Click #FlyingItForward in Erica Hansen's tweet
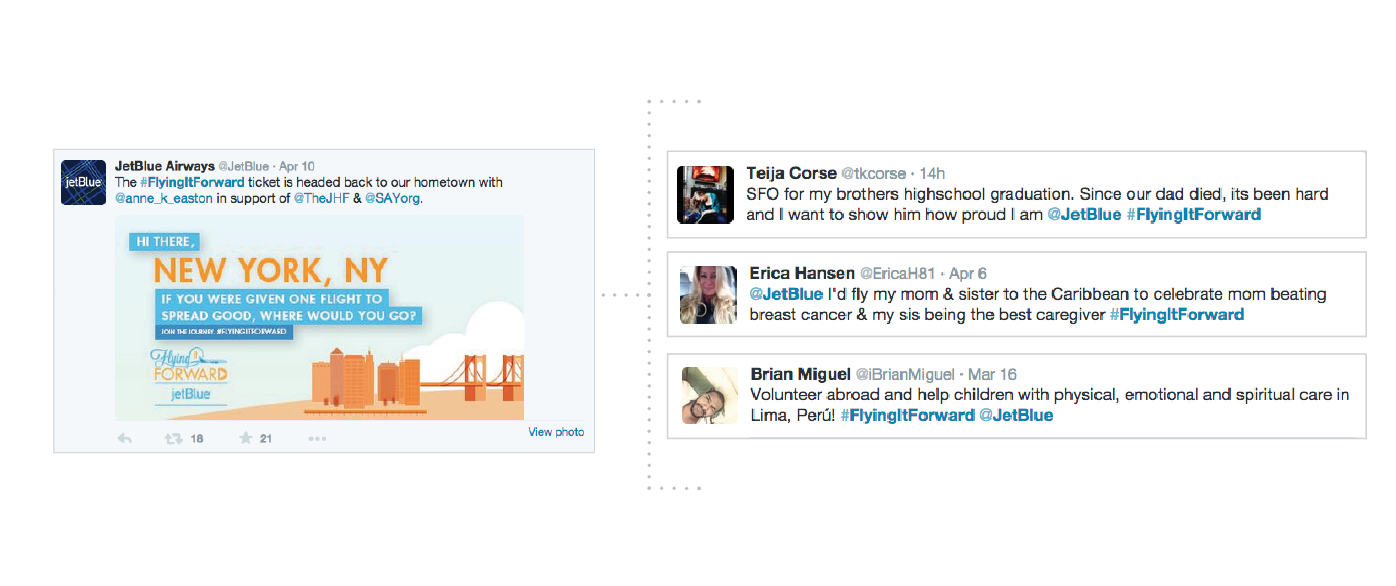The image size is (1396, 586). pos(1177,314)
